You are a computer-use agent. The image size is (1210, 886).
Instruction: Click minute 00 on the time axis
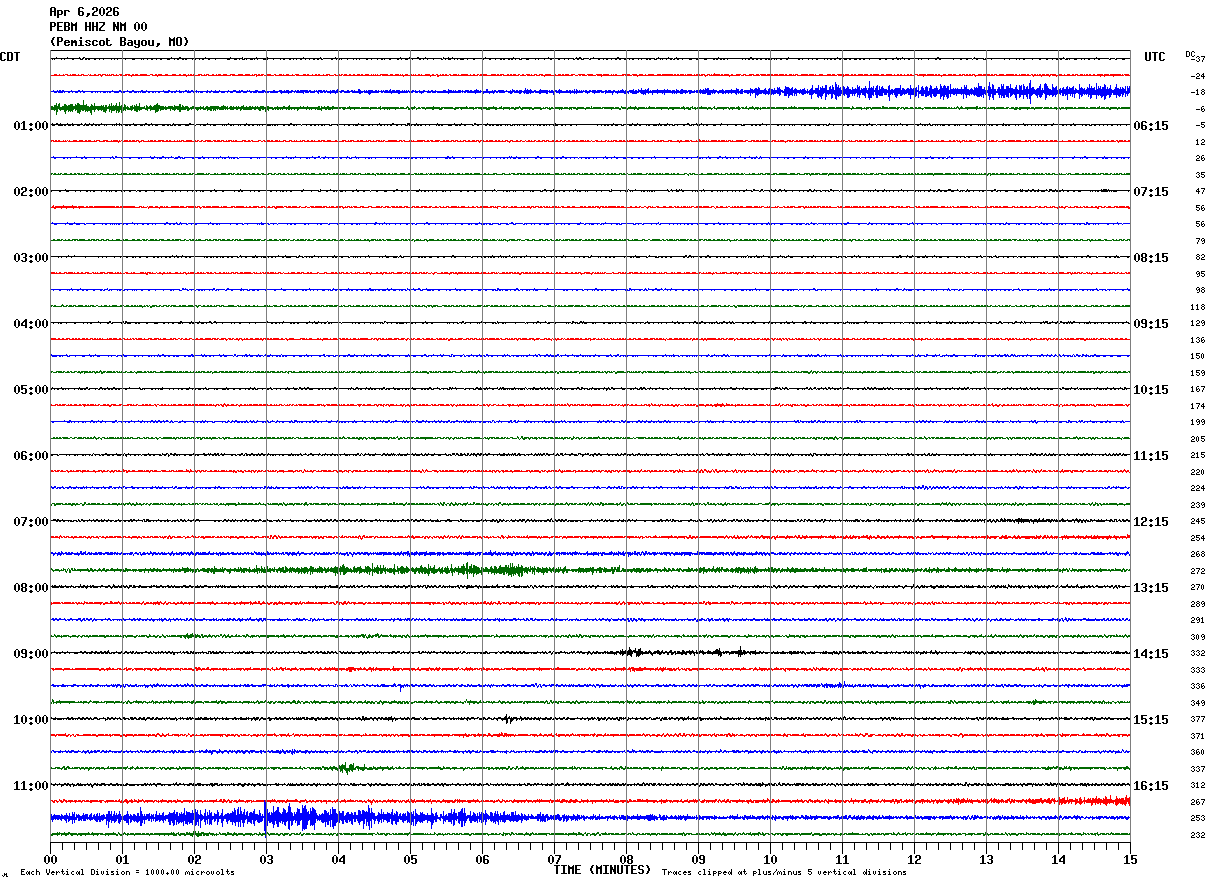[x=50, y=859]
